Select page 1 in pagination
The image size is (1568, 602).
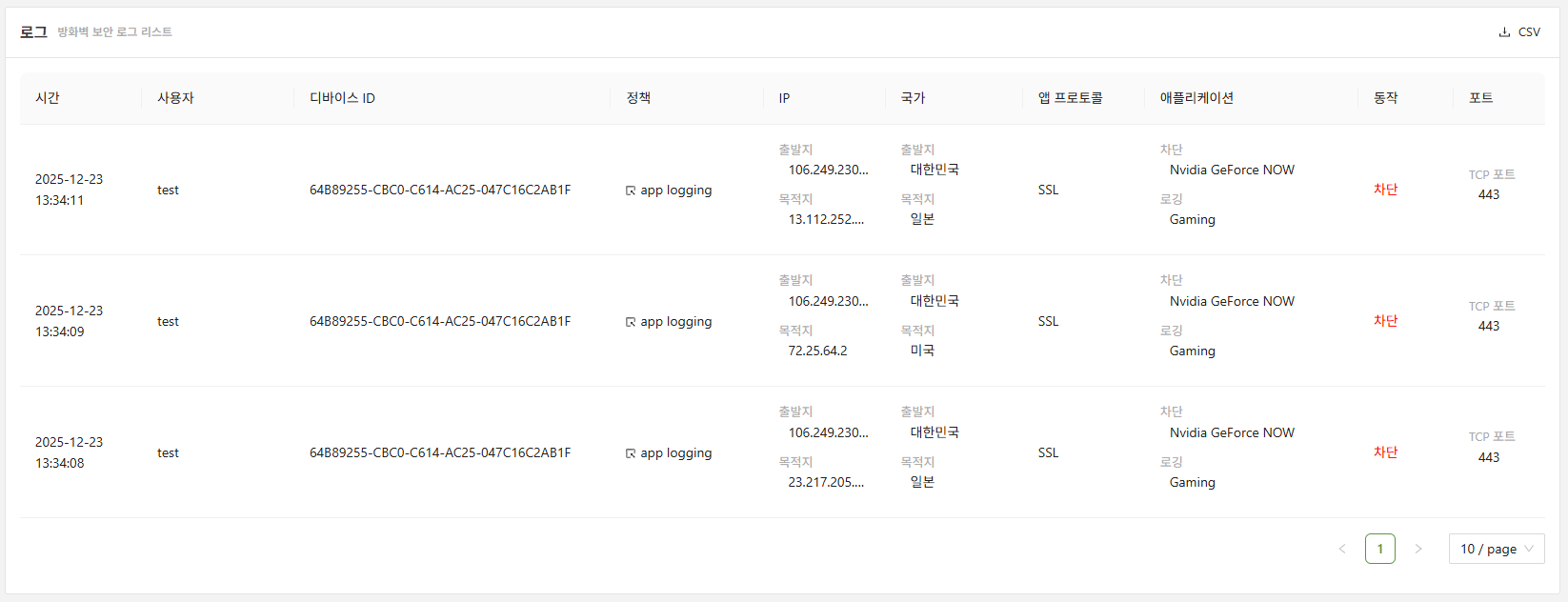click(x=1379, y=549)
